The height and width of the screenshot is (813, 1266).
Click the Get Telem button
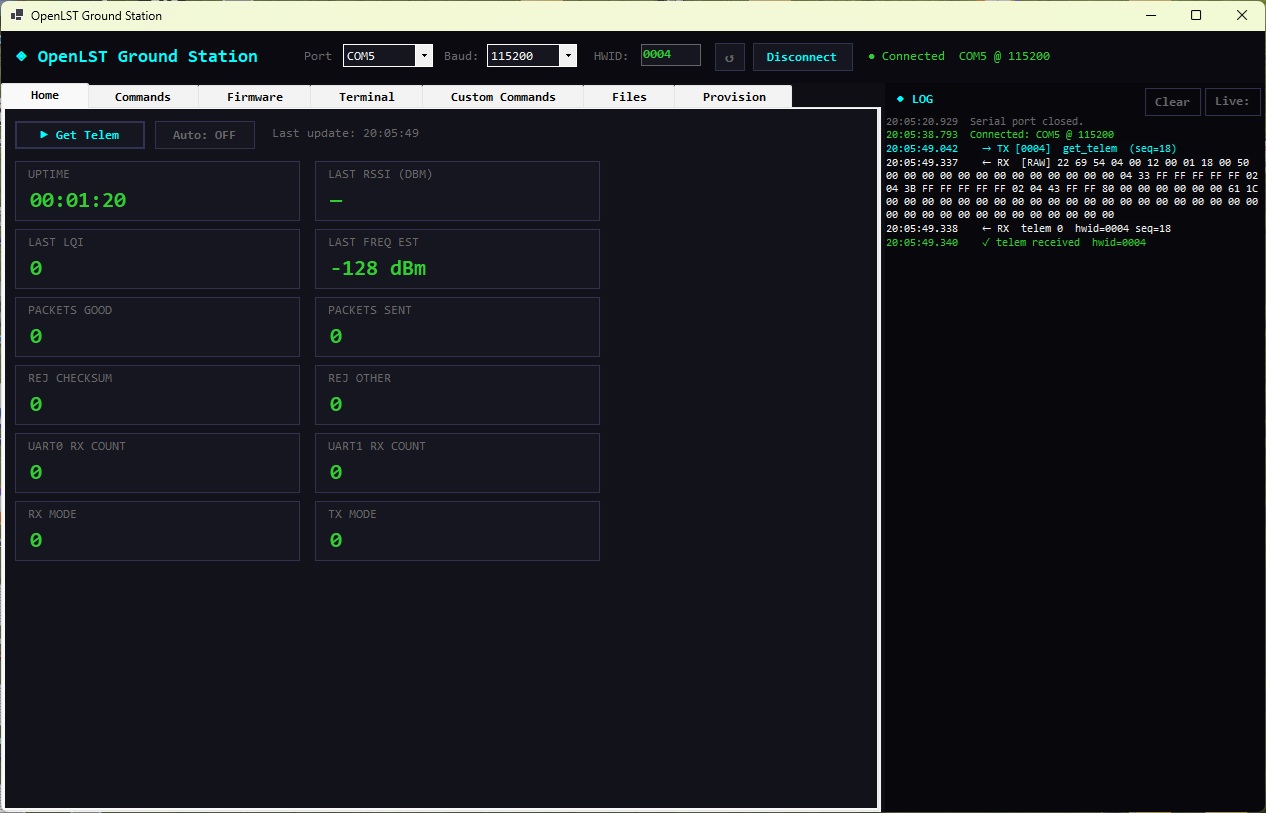(79, 135)
